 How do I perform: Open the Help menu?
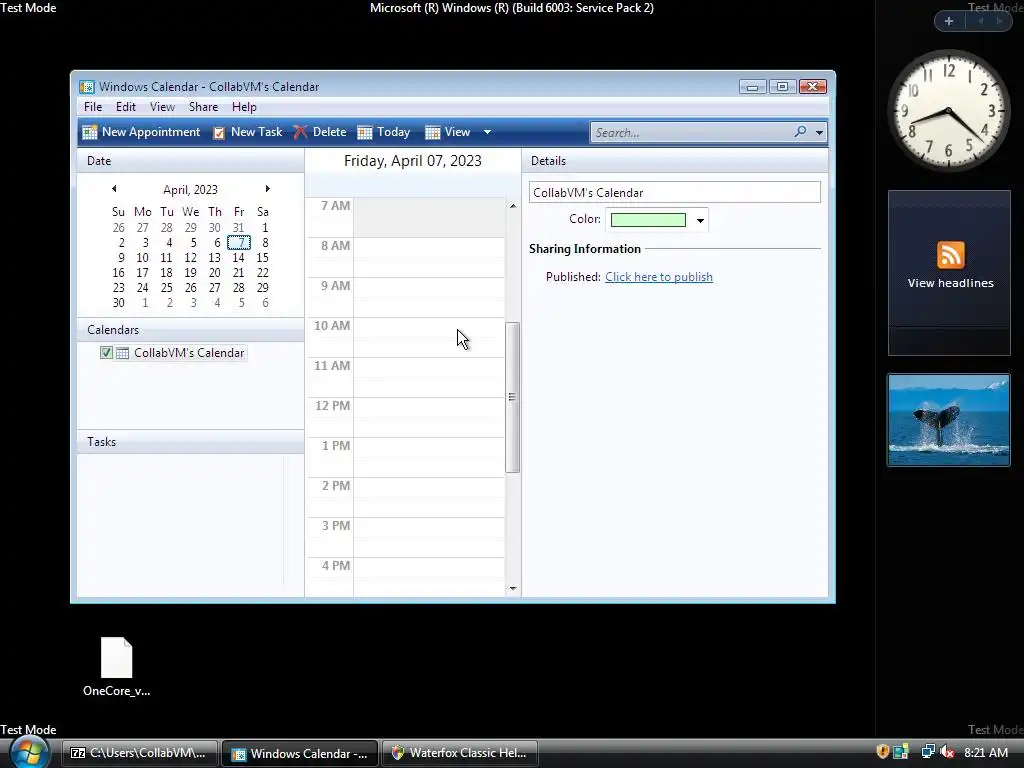tap(244, 106)
